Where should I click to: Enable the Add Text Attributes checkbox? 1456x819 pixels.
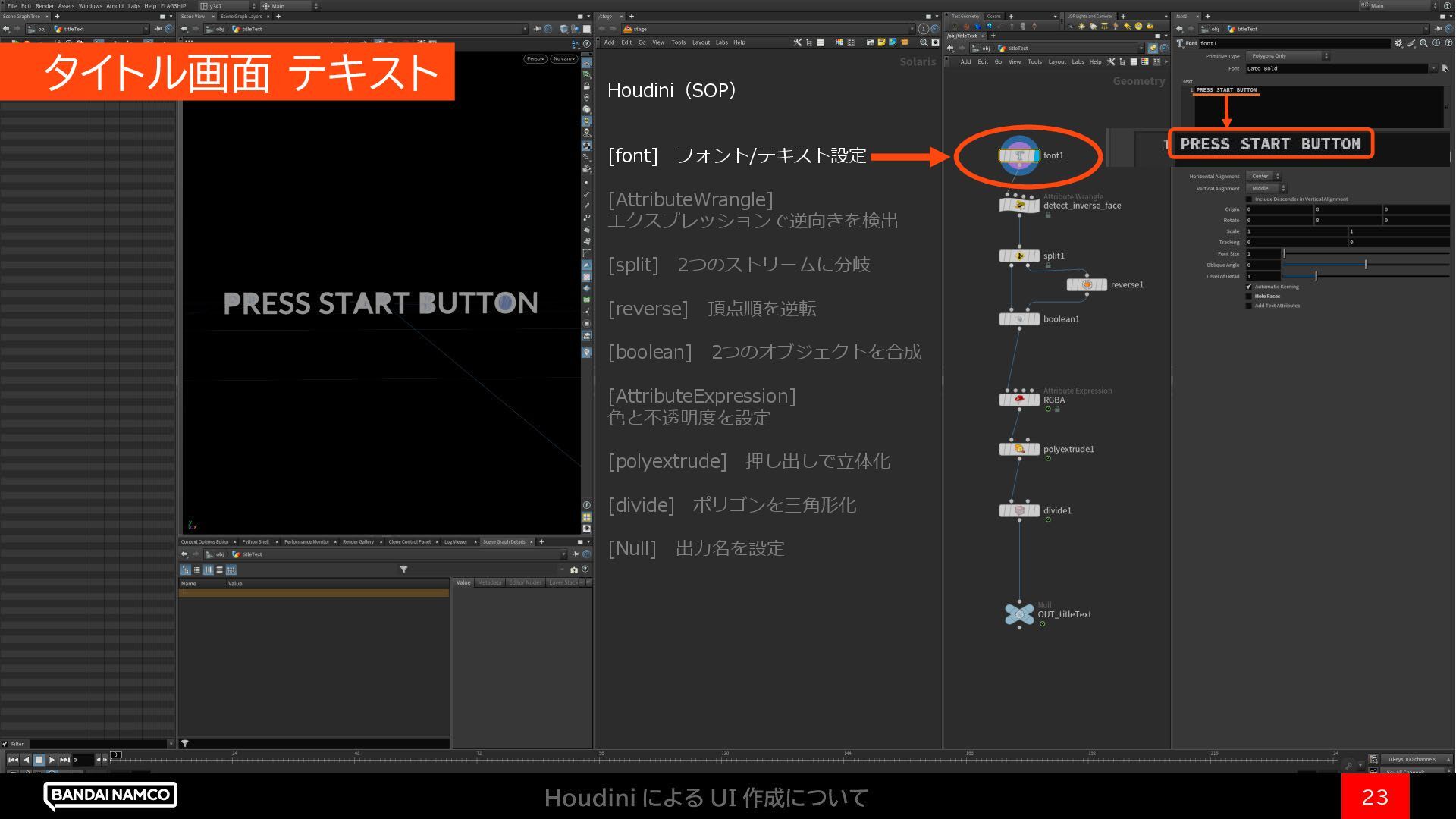tap(1249, 306)
